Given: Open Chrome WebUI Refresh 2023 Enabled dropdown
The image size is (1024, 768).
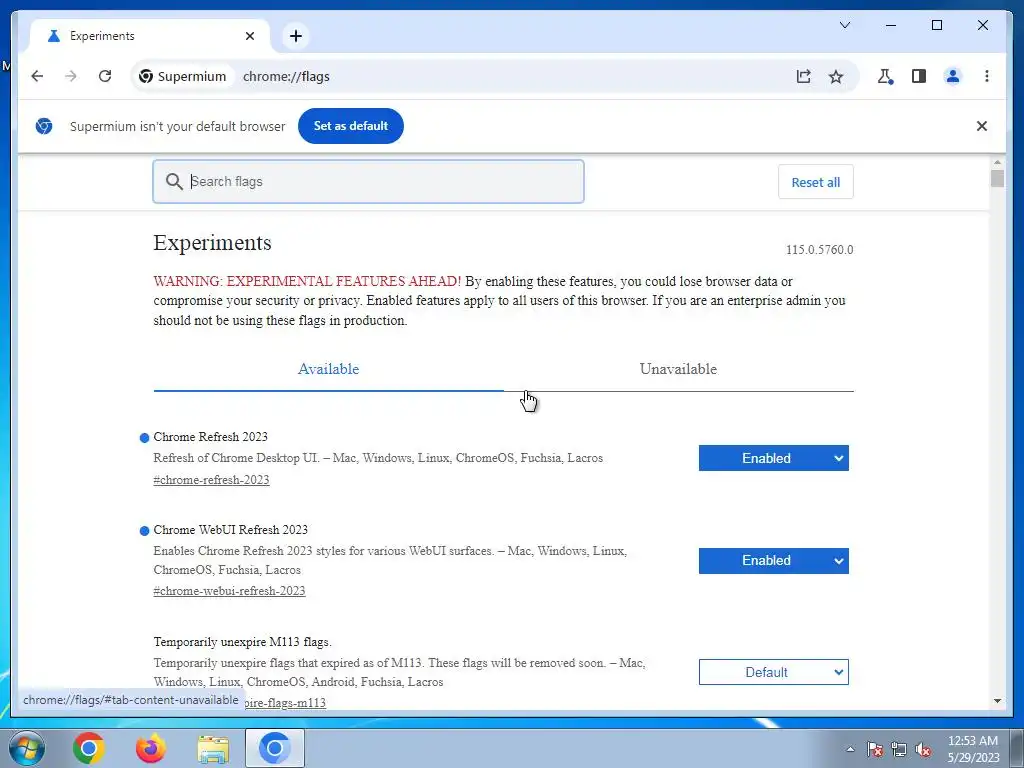Looking at the screenshot, I should [x=773, y=561].
